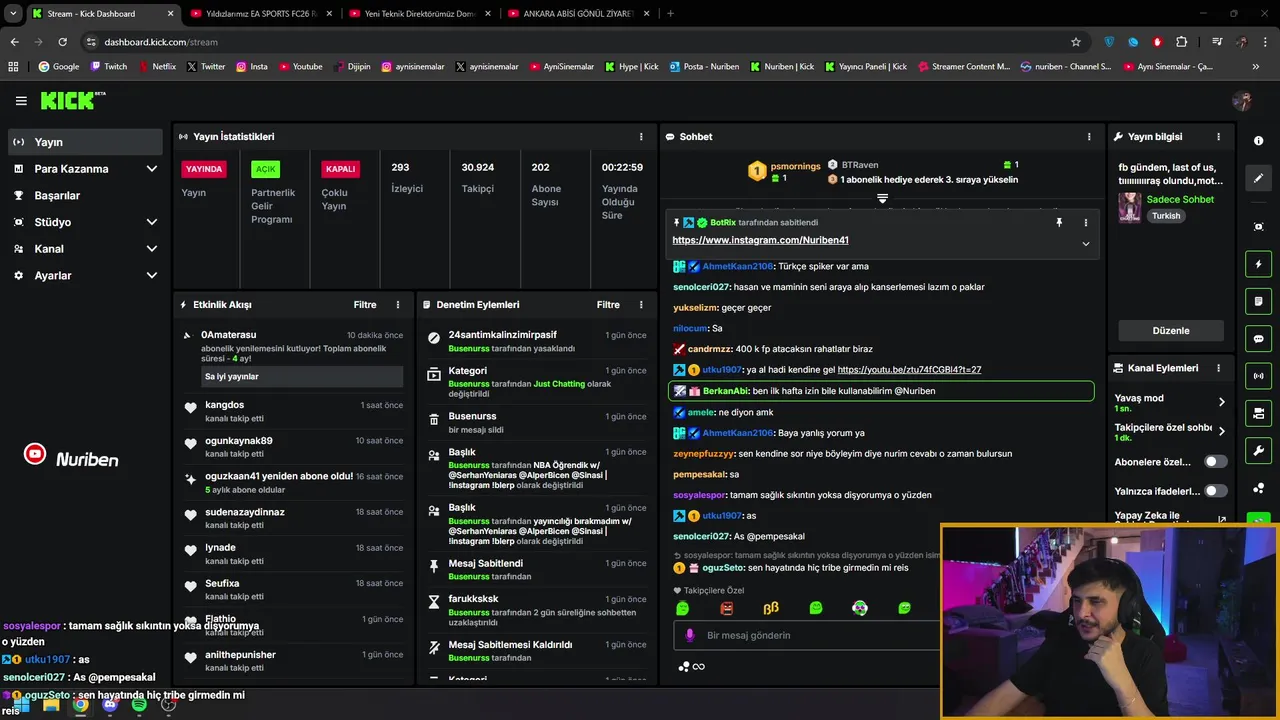Click the document notes icon in right toolbar

(x=1258, y=301)
